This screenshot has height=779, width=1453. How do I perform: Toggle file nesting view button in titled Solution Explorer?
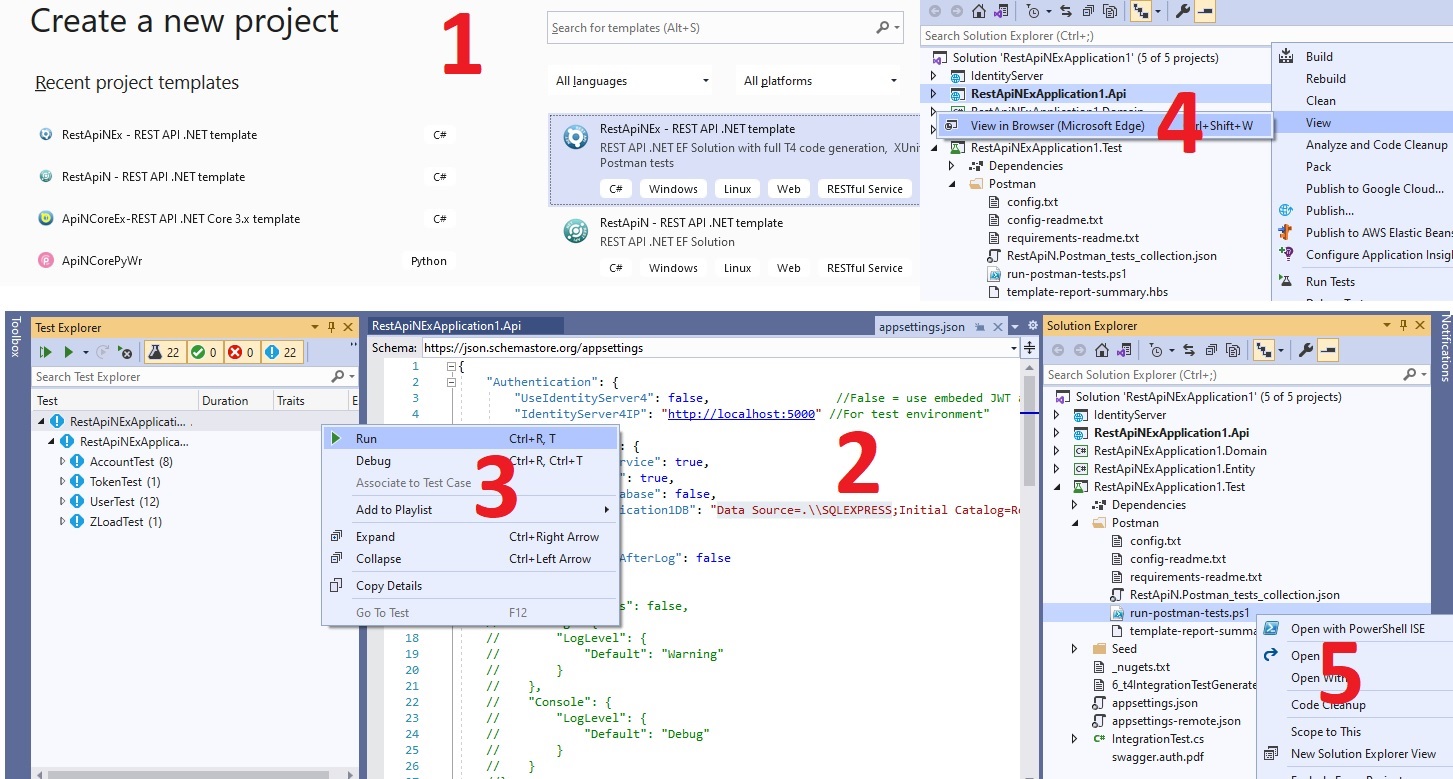1264,350
